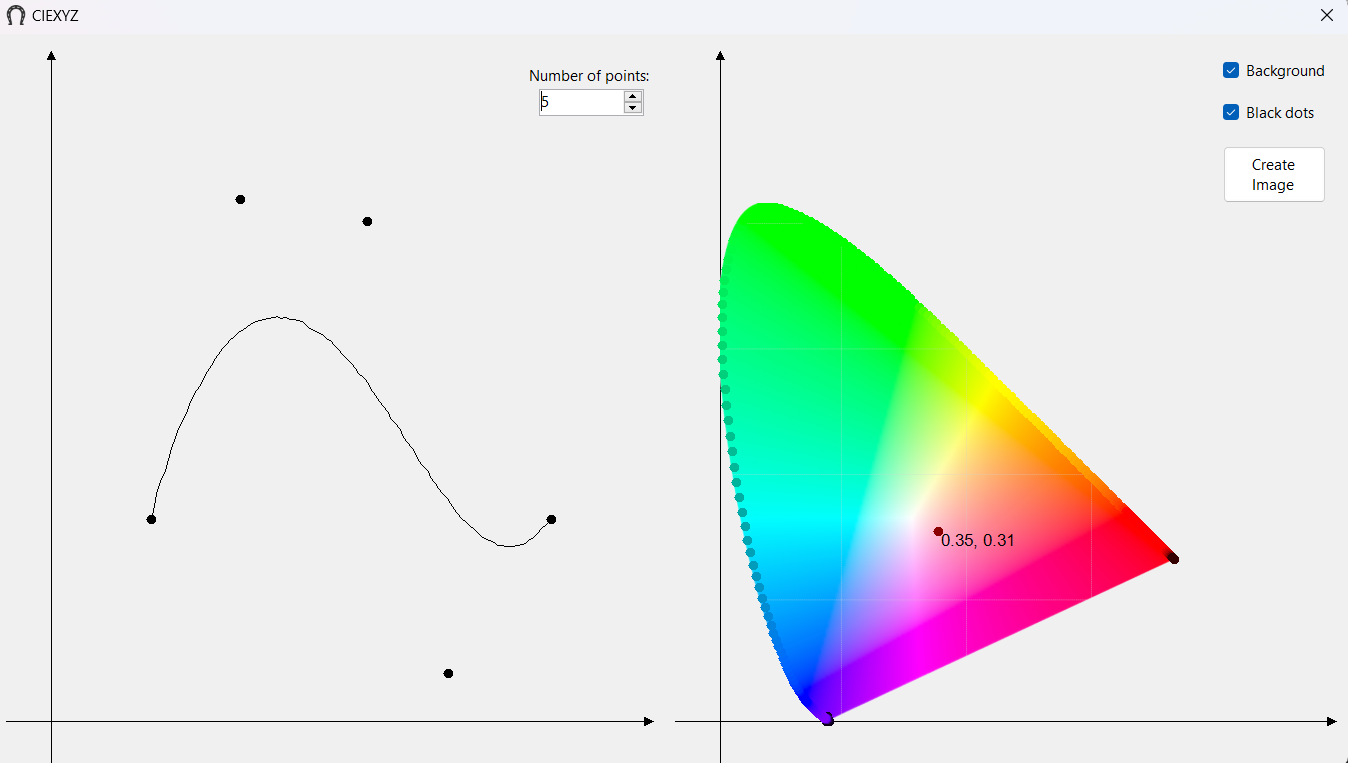The width and height of the screenshot is (1348, 763).
Task: Select the lowest control point below the curve
Action: [448, 673]
